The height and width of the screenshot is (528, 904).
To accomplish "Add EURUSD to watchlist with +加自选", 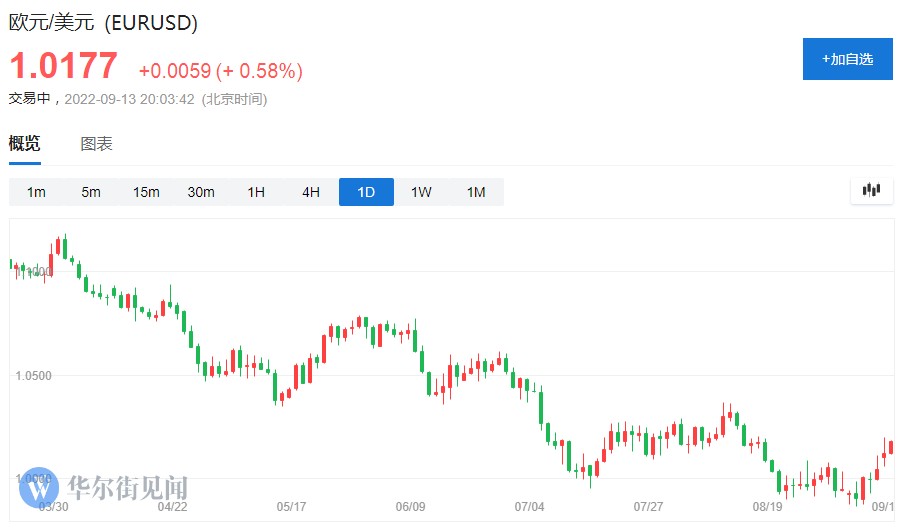I will pyautogui.click(x=848, y=59).
